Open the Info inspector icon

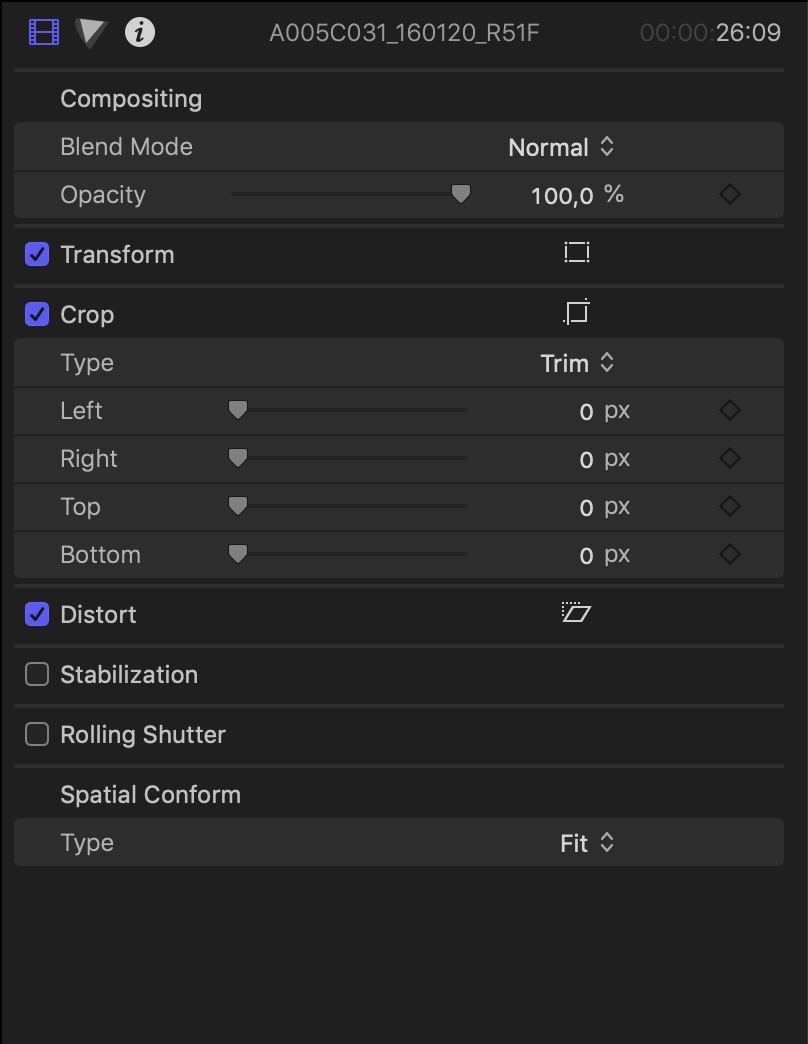click(x=140, y=33)
